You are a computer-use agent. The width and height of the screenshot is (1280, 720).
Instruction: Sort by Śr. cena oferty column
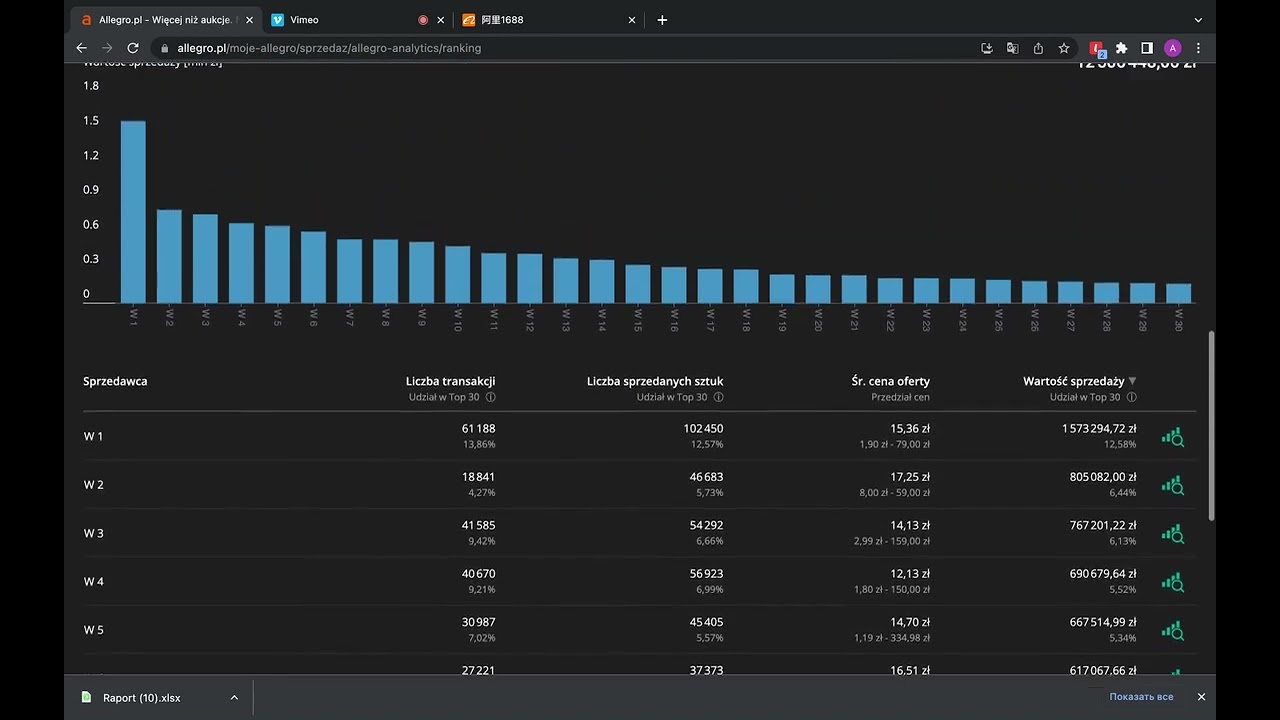click(890, 381)
